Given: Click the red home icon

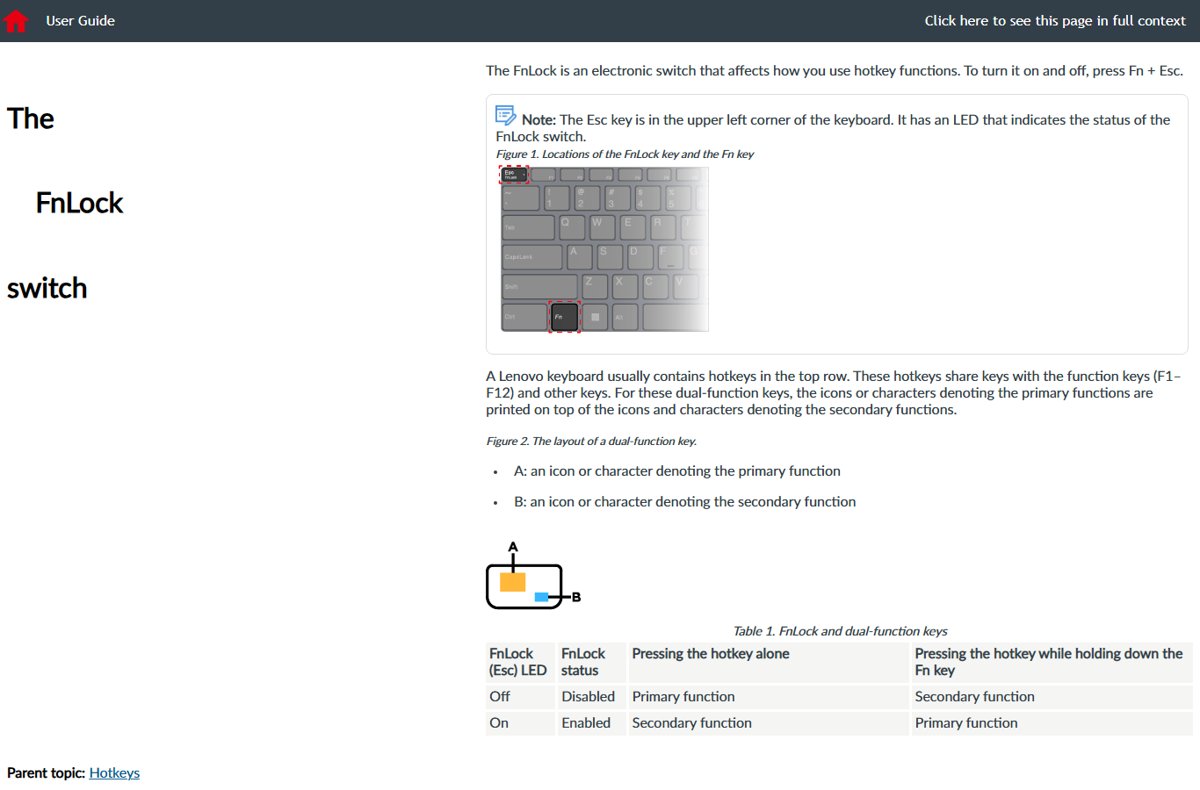Looking at the screenshot, I should pyautogui.click(x=16, y=20).
